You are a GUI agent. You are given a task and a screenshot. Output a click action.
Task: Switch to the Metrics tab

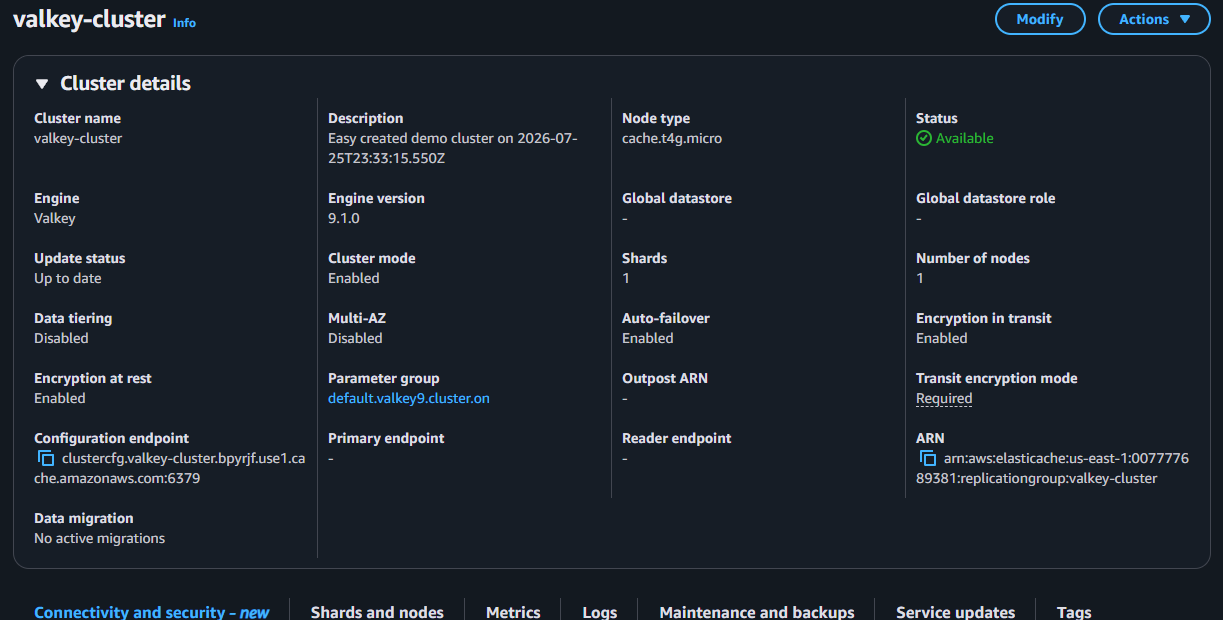513,612
